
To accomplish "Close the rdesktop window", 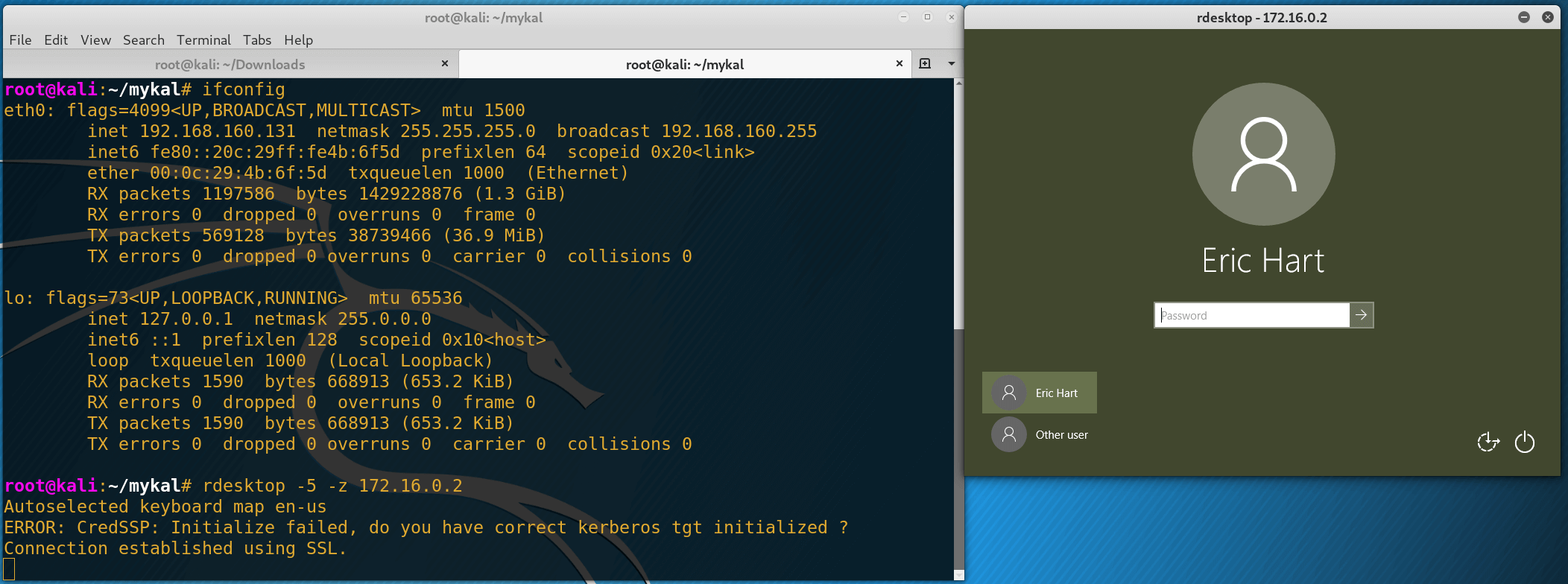I will [1548, 17].
